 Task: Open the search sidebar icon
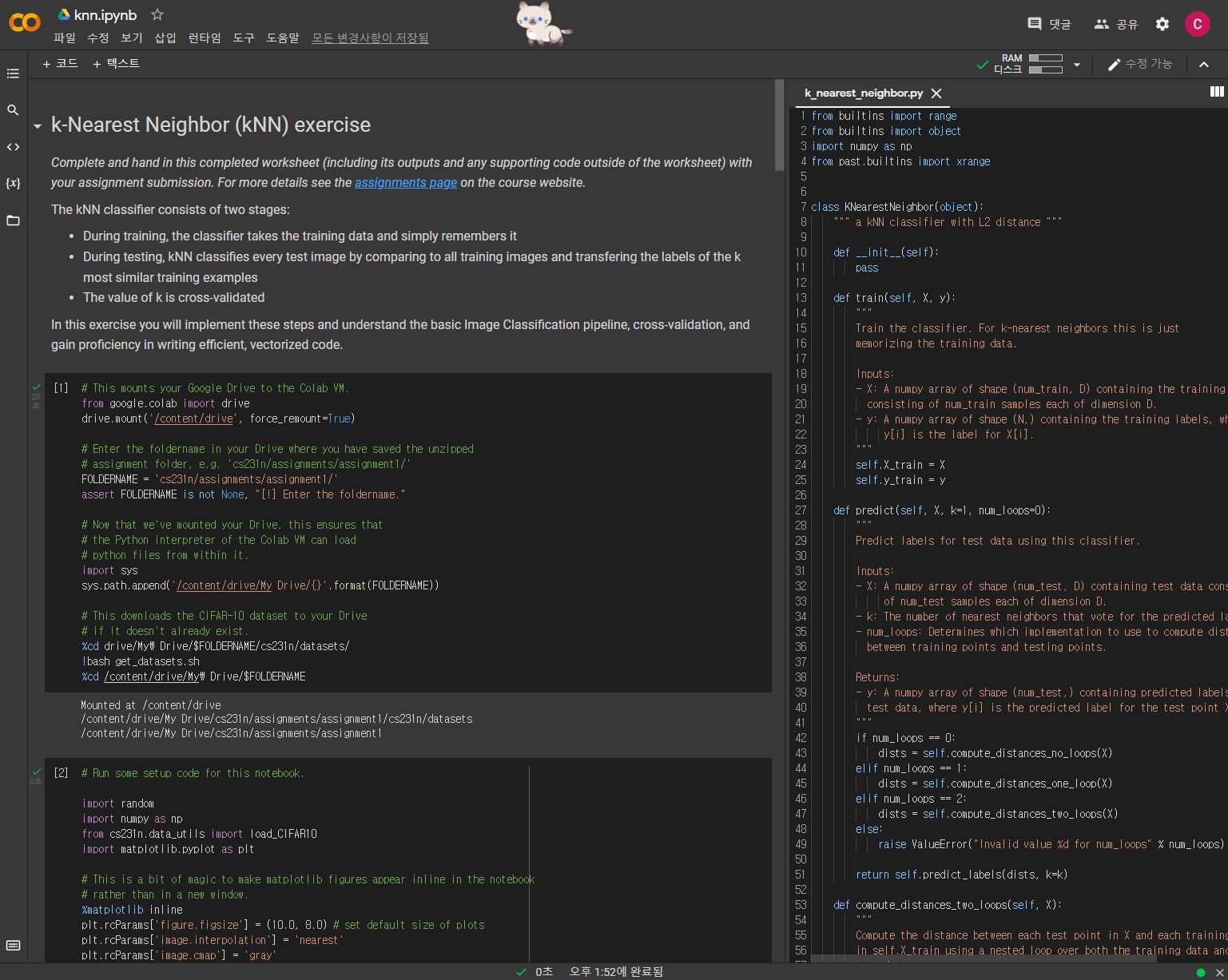(13, 110)
